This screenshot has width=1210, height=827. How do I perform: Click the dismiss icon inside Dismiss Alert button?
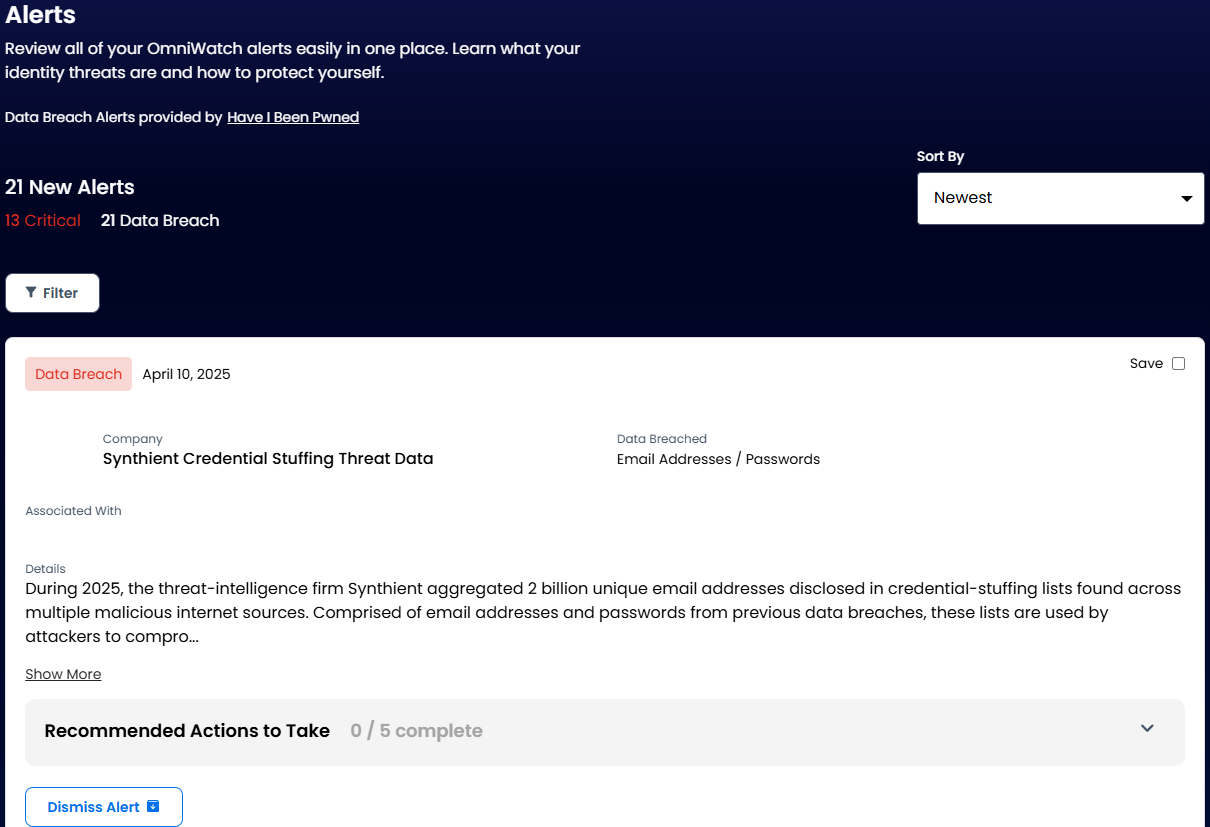pyautogui.click(x=151, y=806)
